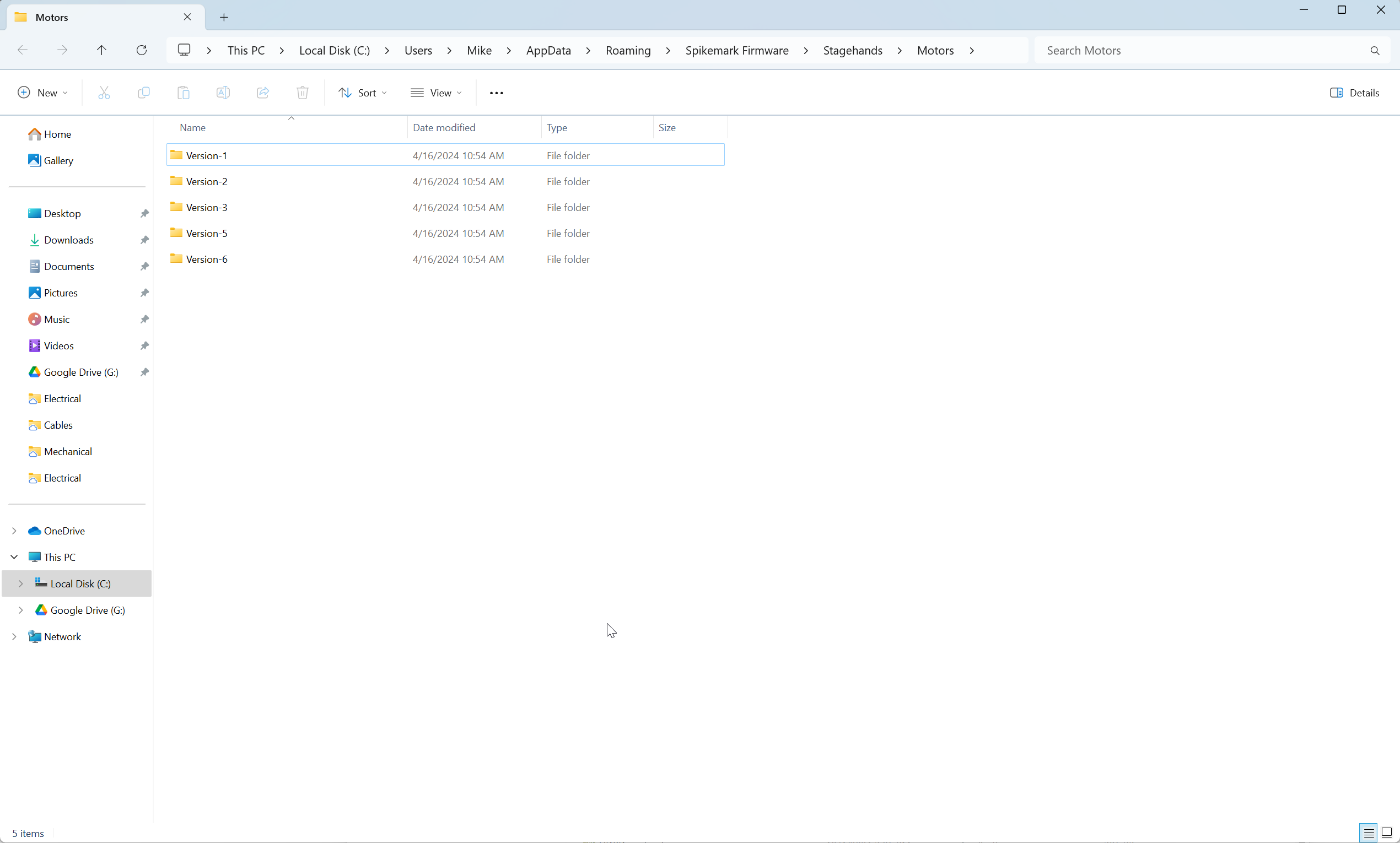The height and width of the screenshot is (843, 1400).
Task: Open the View dropdown menu
Action: point(436,93)
